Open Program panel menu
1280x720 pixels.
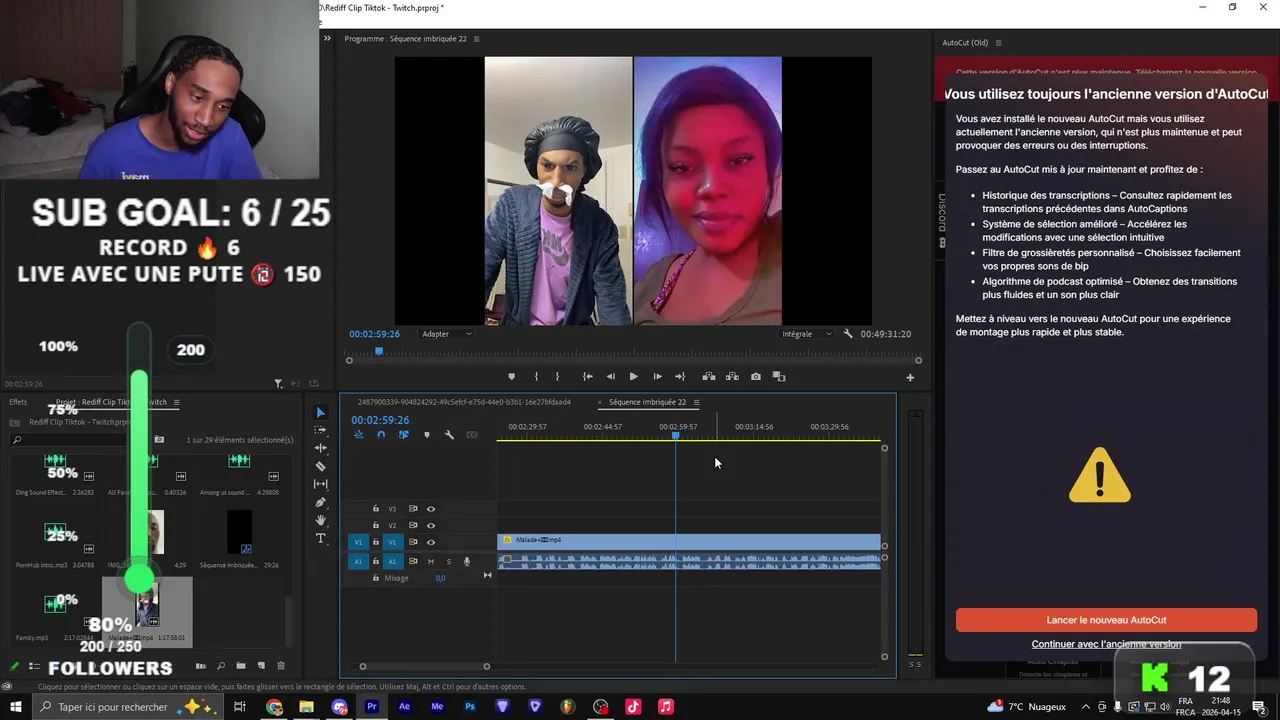[476, 39]
